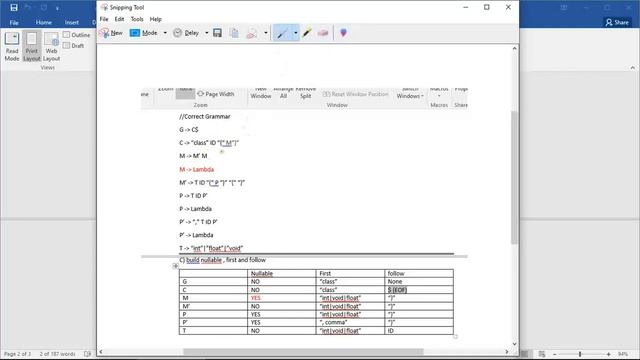Switch Word to Read Mode view

12,47
